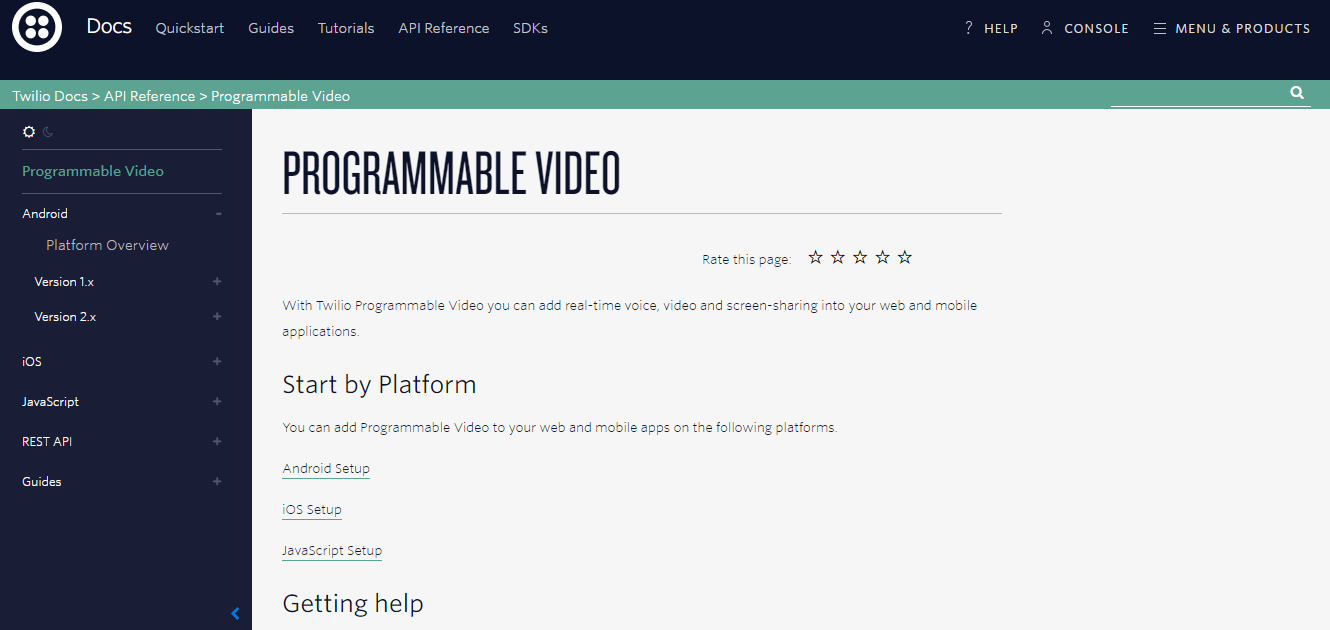Screen dimensions: 1330x630
Task: Select Guides in the sidebar
Action: (42, 482)
